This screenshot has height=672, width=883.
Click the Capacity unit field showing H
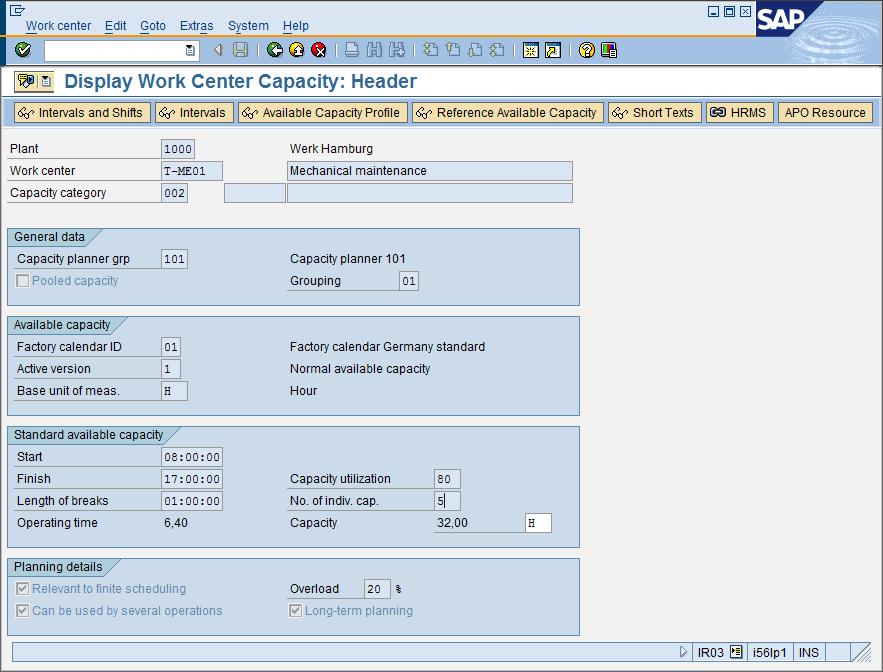click(x=538, y=523)
